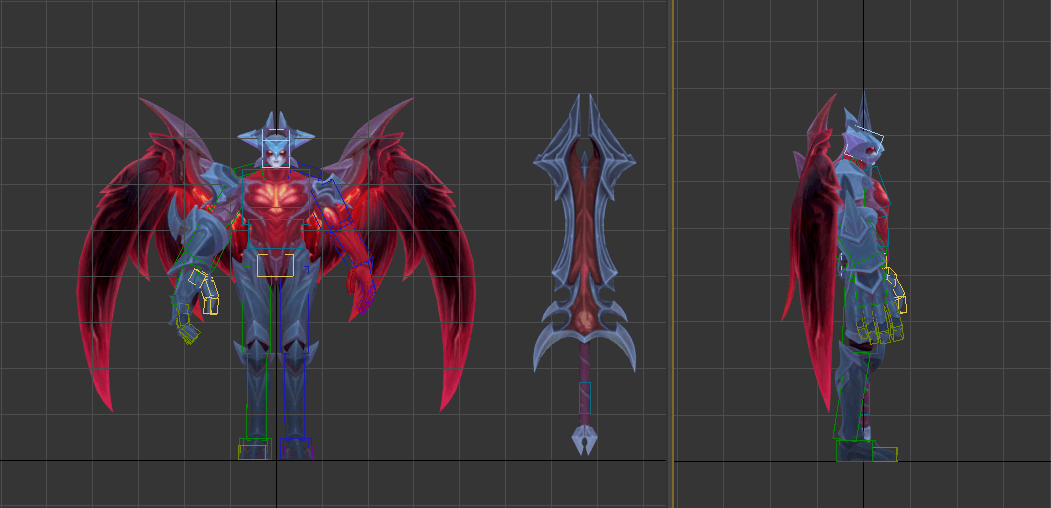Select the yellow pelvis bone box in front view
The height and width of the screenshot is (508, 1051).
click(x=275, y=265)
